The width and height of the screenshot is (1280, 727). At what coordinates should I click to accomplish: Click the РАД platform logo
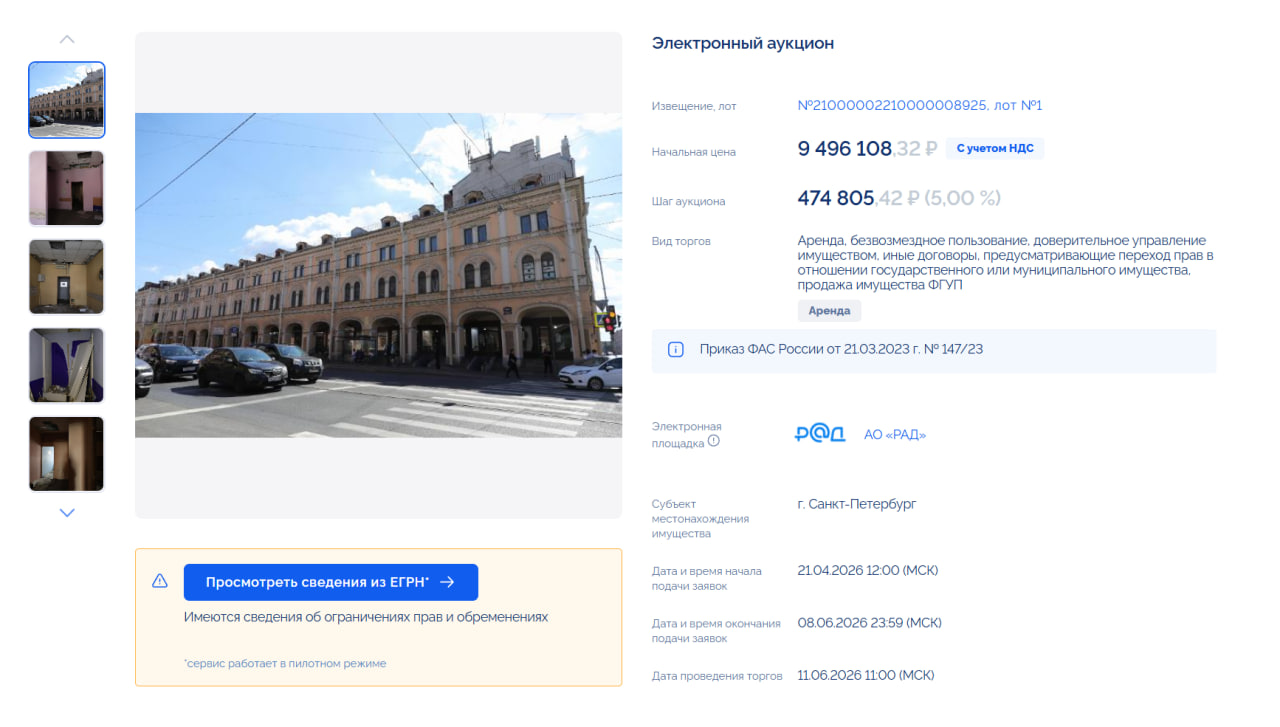(820, 435)
